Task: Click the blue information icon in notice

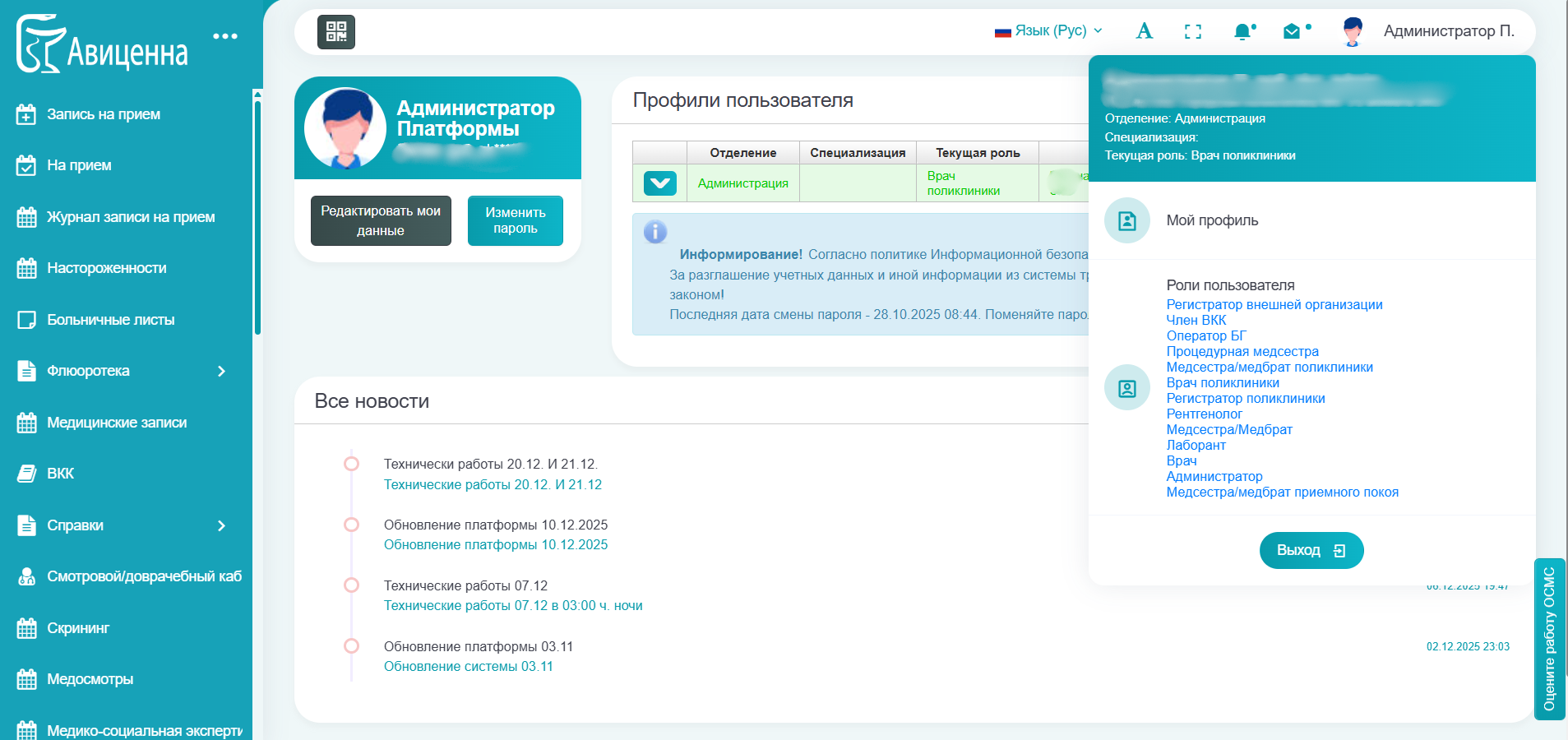Action: [x=655, y=232]
